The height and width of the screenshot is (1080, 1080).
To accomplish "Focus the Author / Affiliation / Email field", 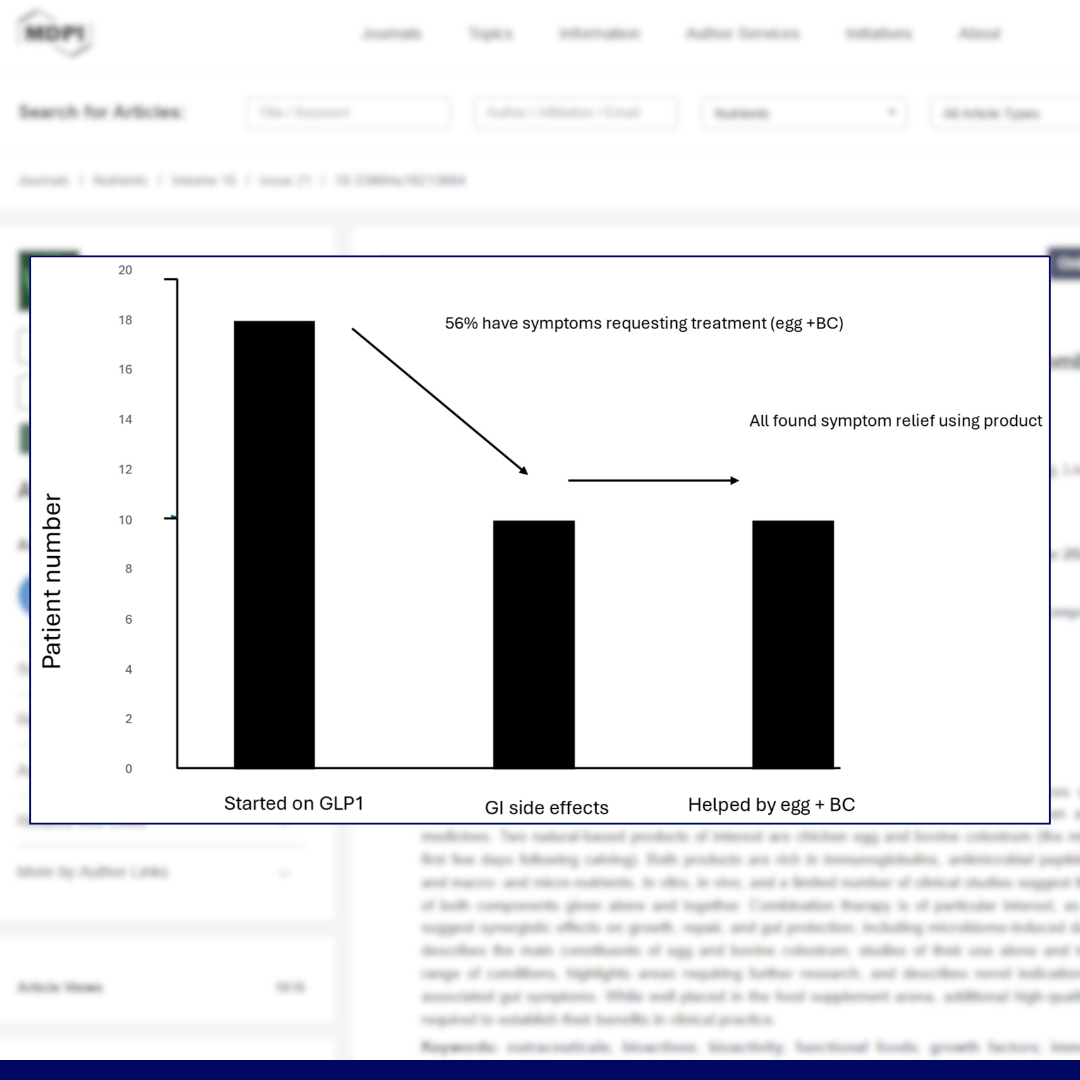I will tap(575, 112).
